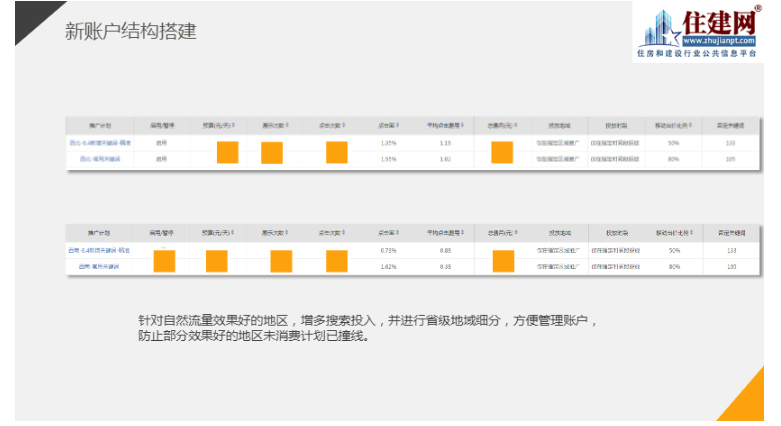Click 启用/暂停 header in bottom table
Image resolution: width=781 pixels, height=426 pixels.
[161, 233]
